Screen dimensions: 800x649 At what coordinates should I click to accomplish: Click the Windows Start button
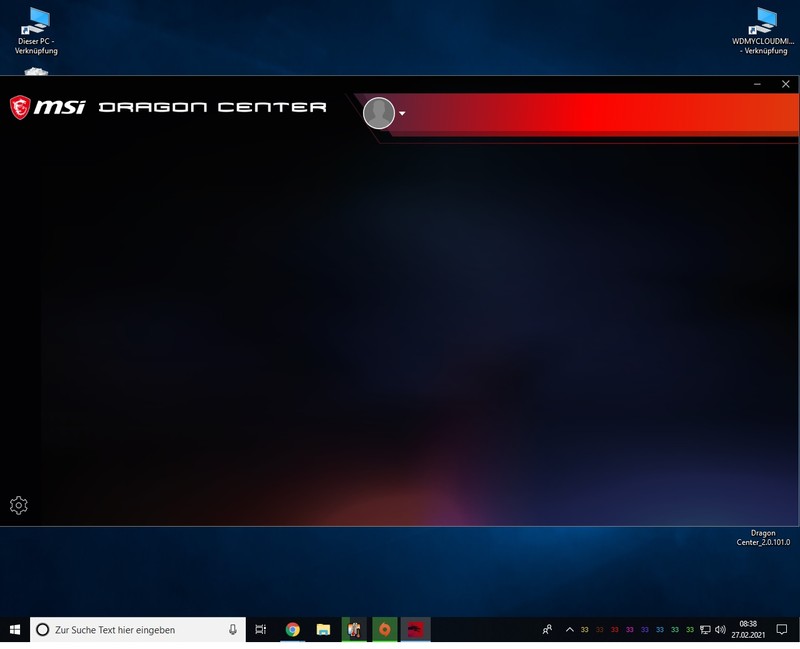(15, 630)
